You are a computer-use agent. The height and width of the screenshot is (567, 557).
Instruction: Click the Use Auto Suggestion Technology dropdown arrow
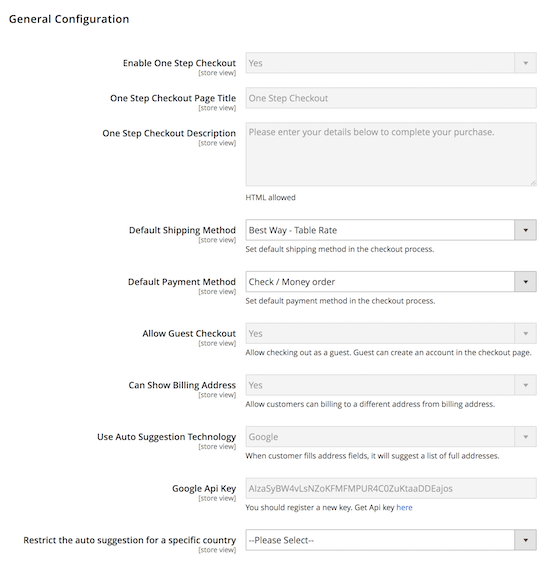pos(526,437)
